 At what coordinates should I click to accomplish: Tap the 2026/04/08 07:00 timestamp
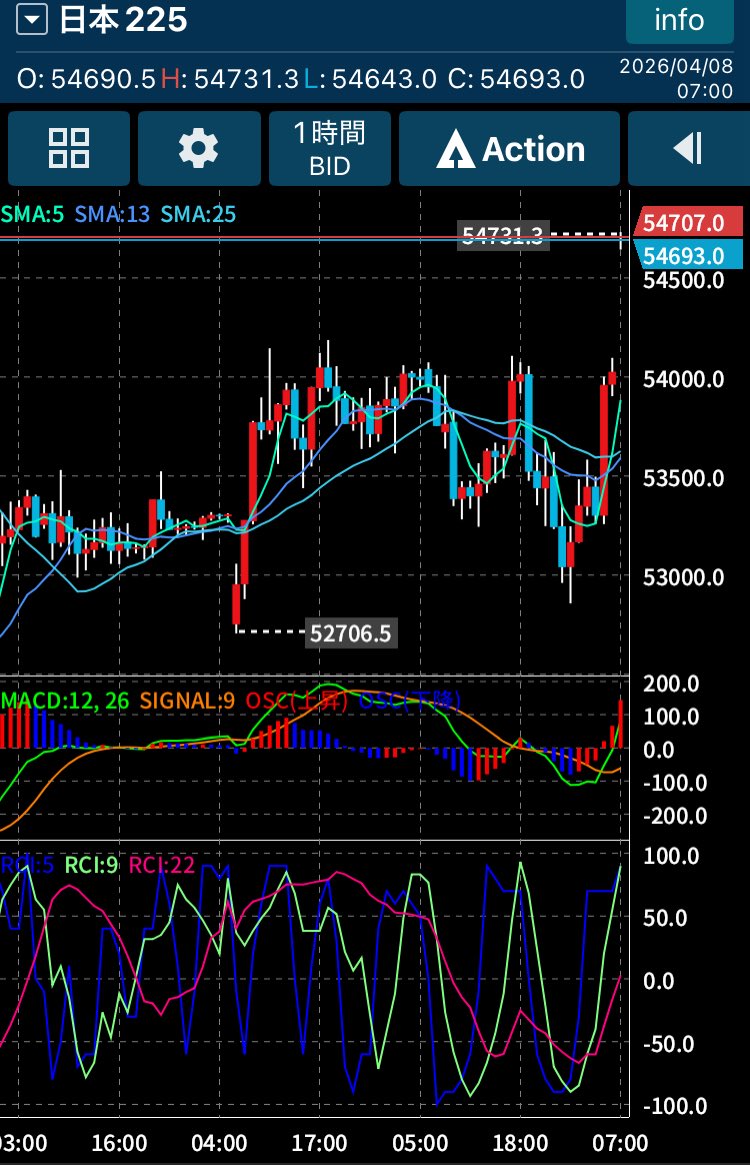tap(676, 78)
